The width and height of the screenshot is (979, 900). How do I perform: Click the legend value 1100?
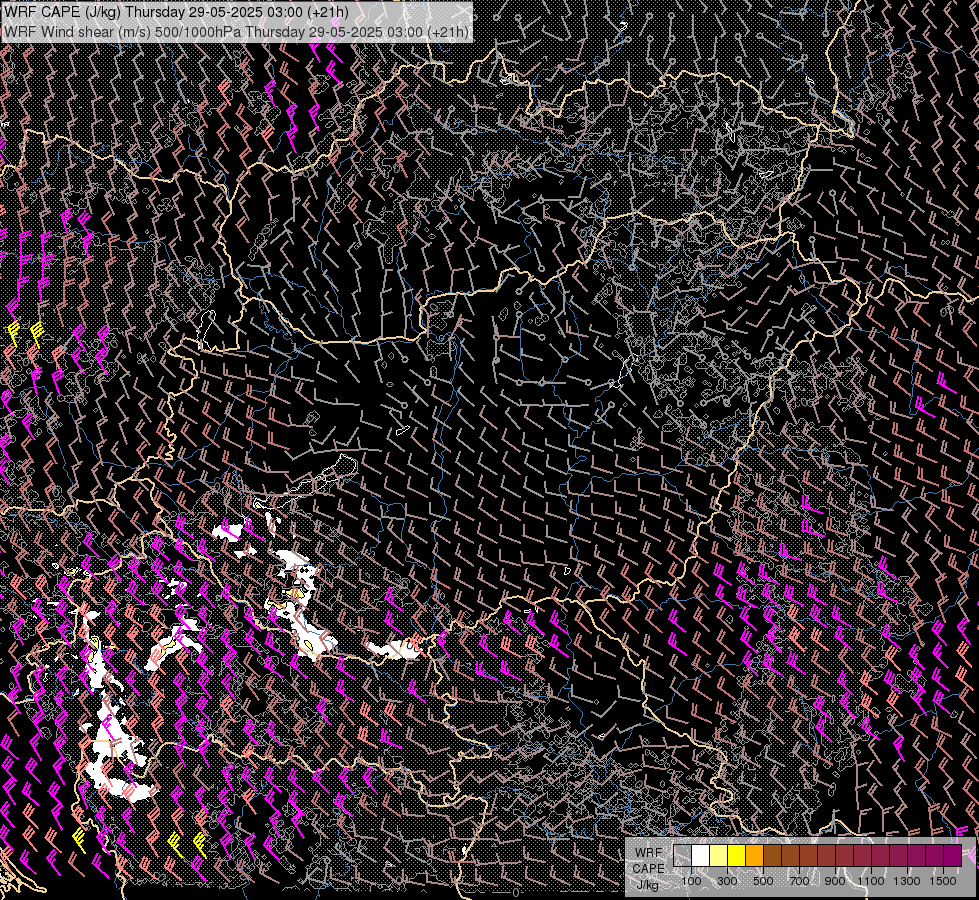click(x=870, y=881)
